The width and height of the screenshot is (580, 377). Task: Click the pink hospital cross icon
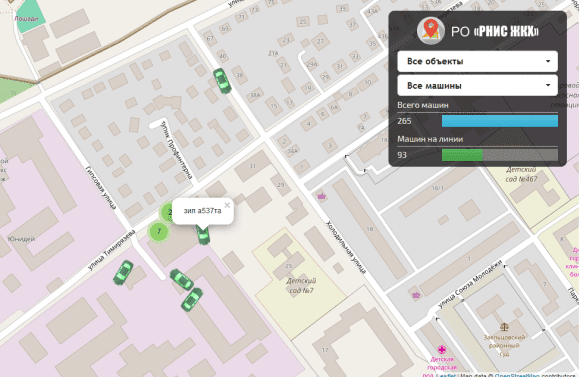pos(441,349)
